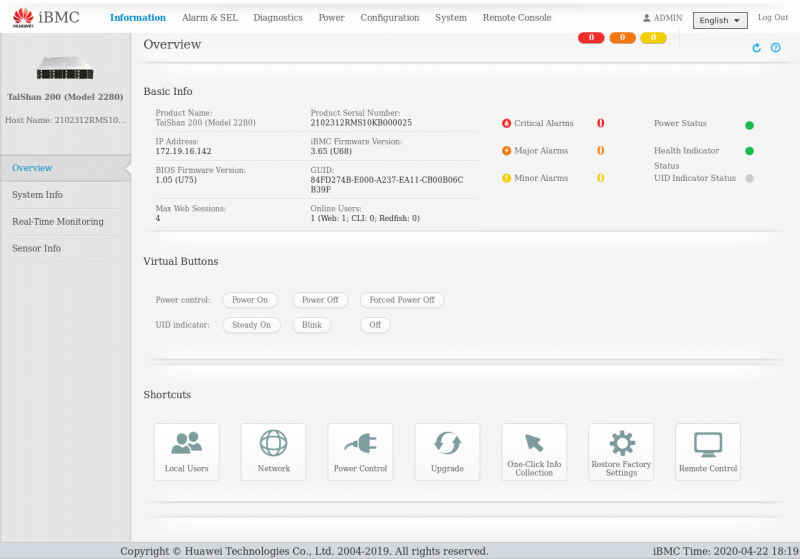The width and height of the screenshot is (800, 559).
Task: Click iBMC firmware version 3.65 (U68)
Action: click(x=331, y=151)
